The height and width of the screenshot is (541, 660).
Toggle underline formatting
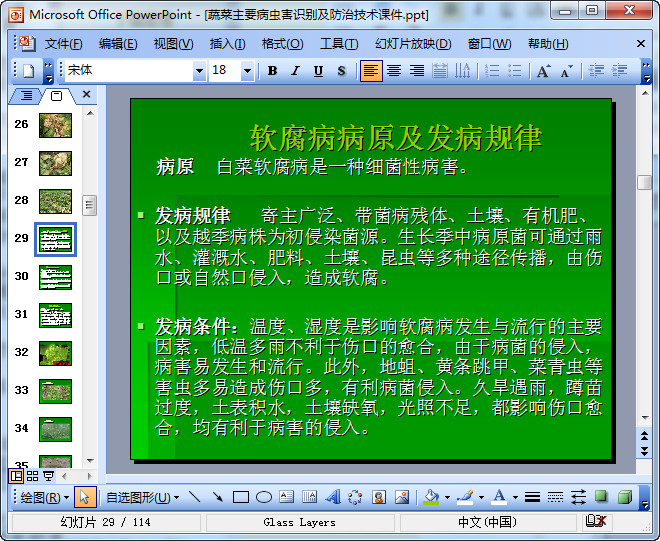318,71
